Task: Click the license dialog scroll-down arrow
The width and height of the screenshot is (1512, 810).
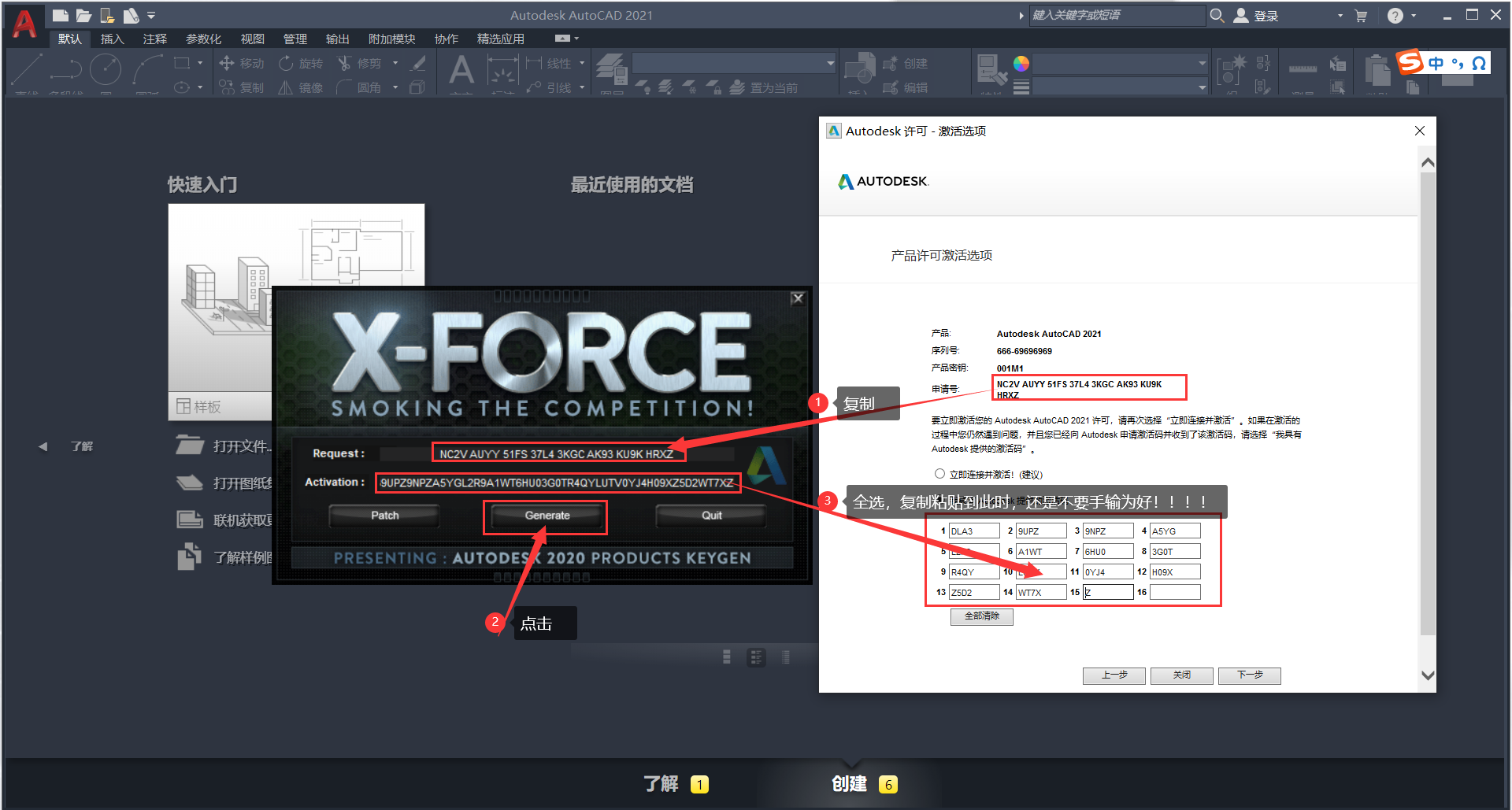Action: [1428, 675]
